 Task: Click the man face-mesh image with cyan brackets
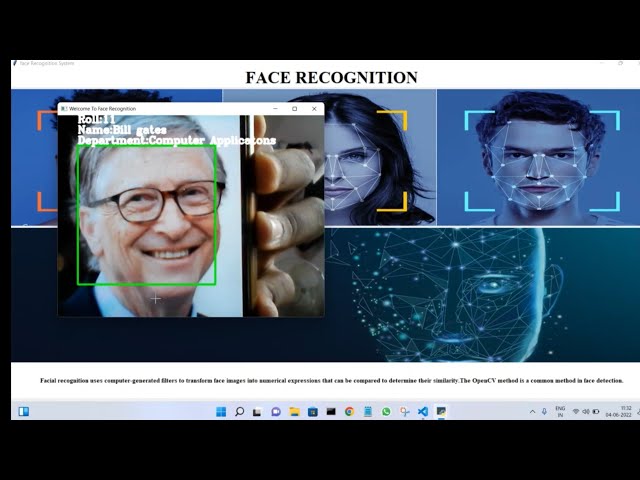539,157
